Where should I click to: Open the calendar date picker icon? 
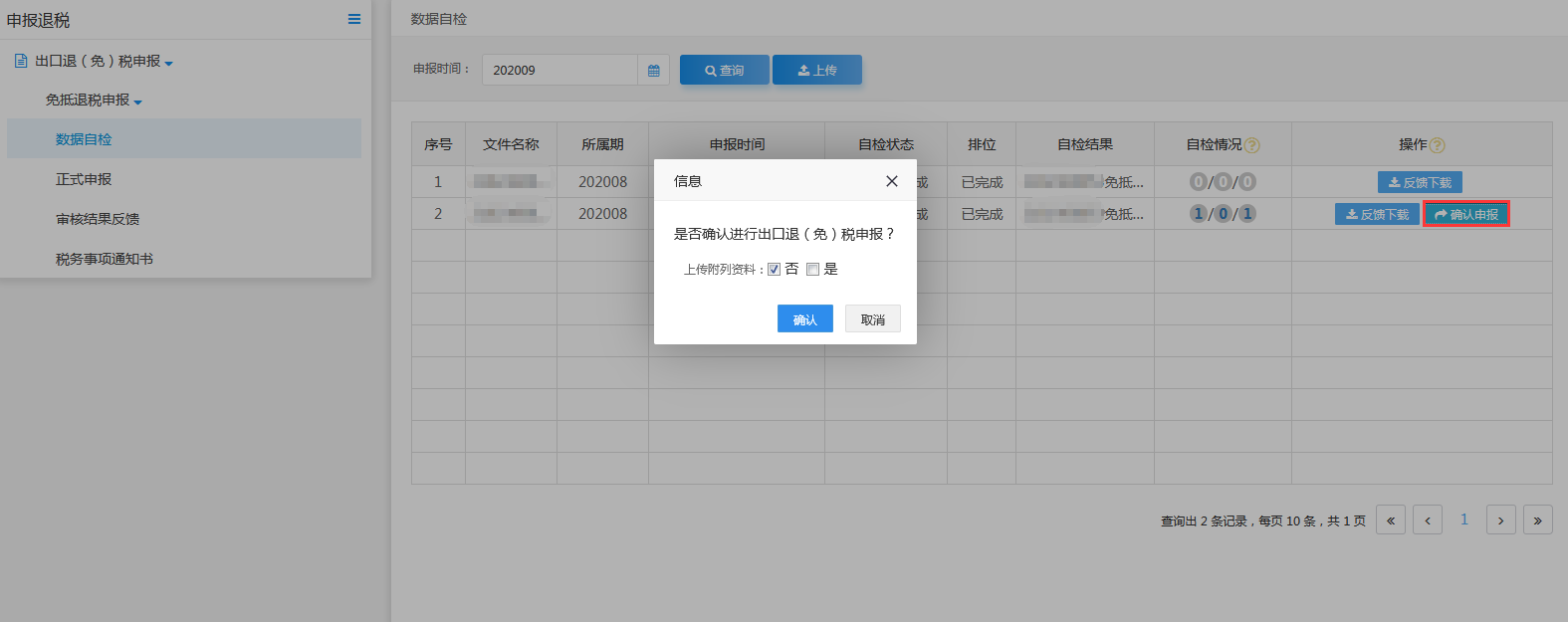(653, 70)
